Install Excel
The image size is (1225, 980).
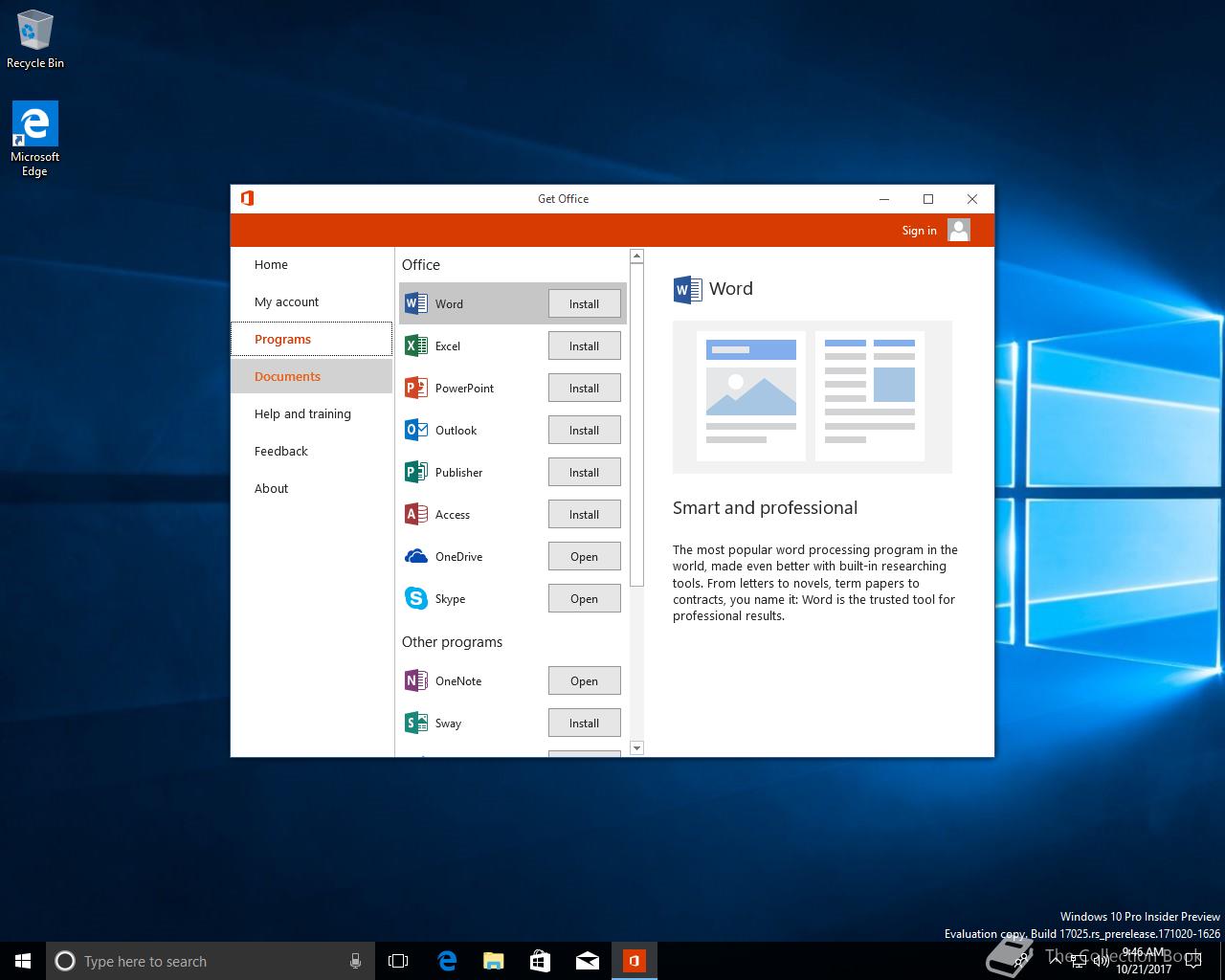[x=584, y=345]
